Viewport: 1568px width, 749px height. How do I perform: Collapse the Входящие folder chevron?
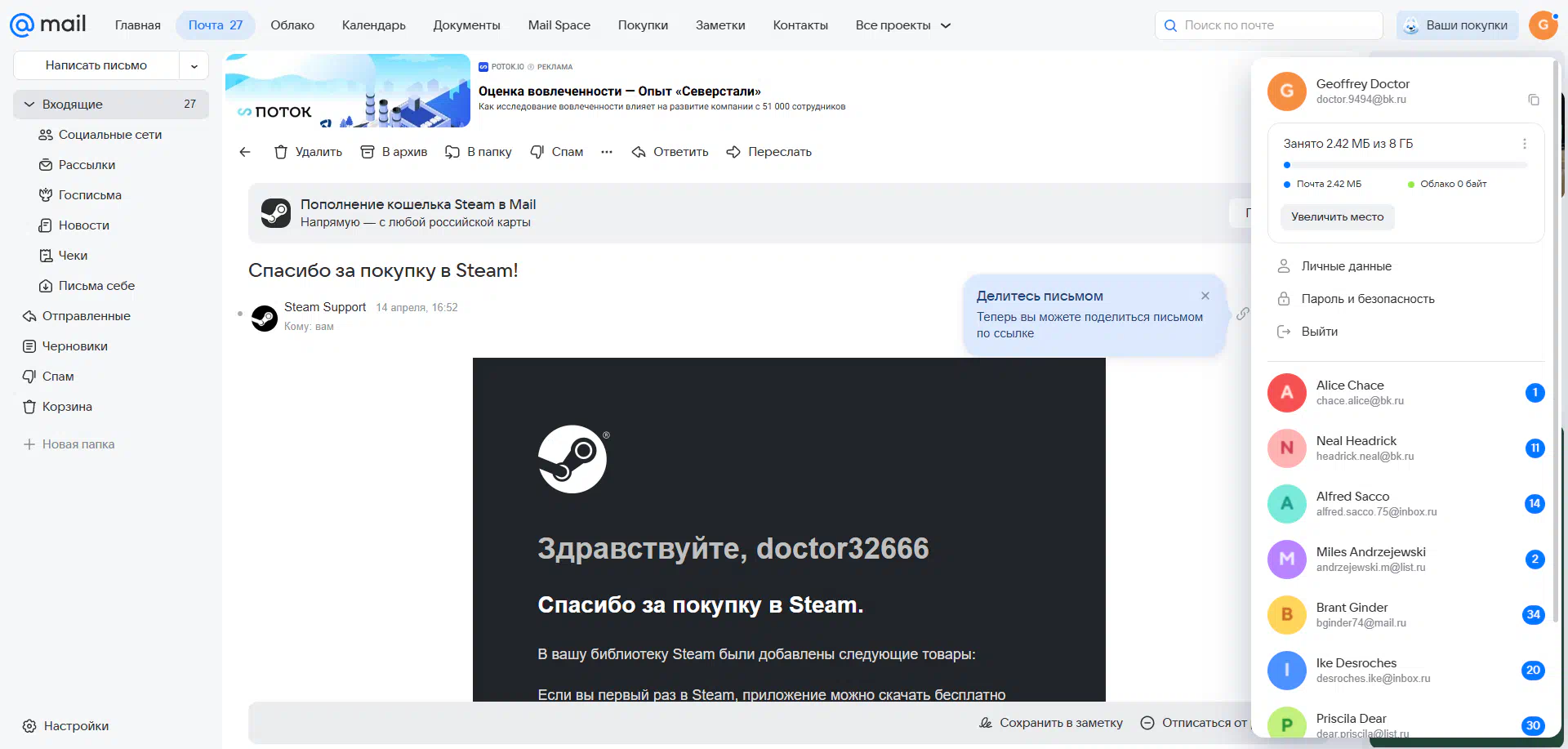pos(29,105)
